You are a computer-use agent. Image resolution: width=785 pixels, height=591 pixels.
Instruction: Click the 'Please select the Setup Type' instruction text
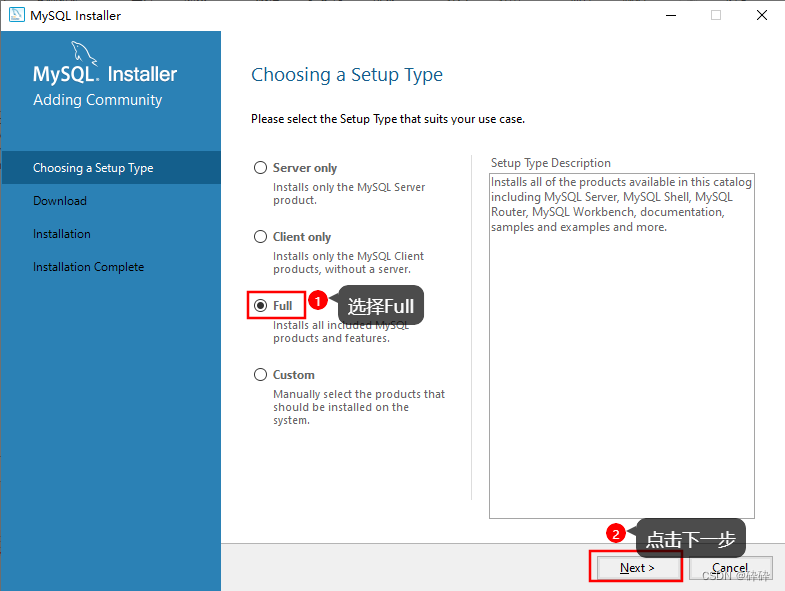click(x=388, y=119)
